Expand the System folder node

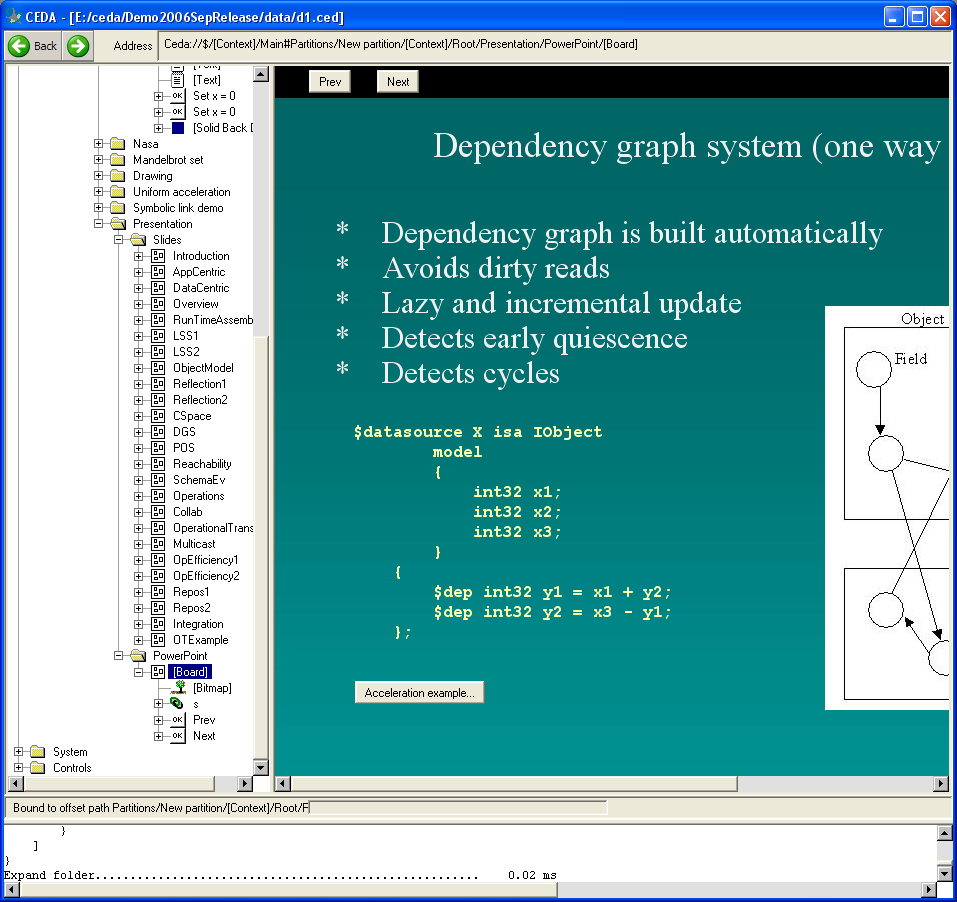coord(18,752)
